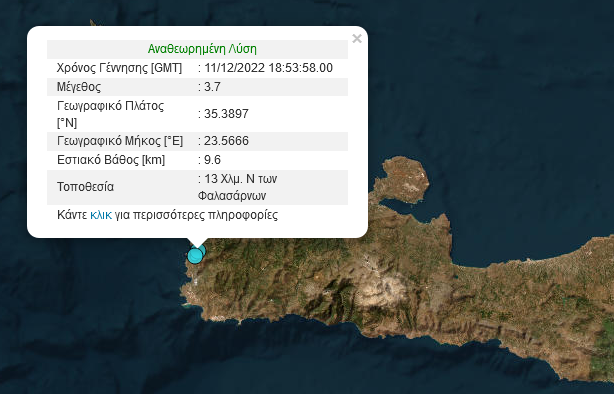
Task: Close the earthquake info popup
Action: pyautogui.click(x=357, y=38)
